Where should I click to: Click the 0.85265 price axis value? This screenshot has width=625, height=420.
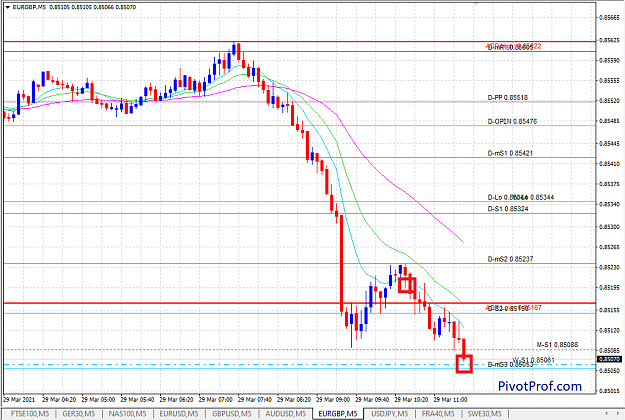tap(609, 247)
